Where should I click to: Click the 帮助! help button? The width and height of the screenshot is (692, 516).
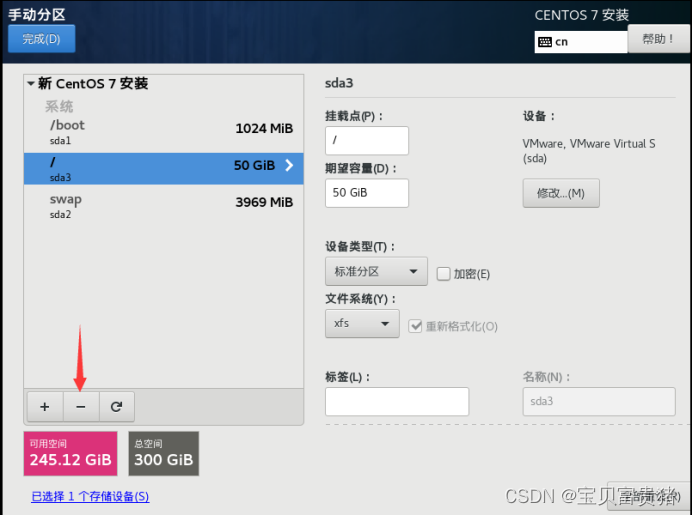[x=658, y=39]
